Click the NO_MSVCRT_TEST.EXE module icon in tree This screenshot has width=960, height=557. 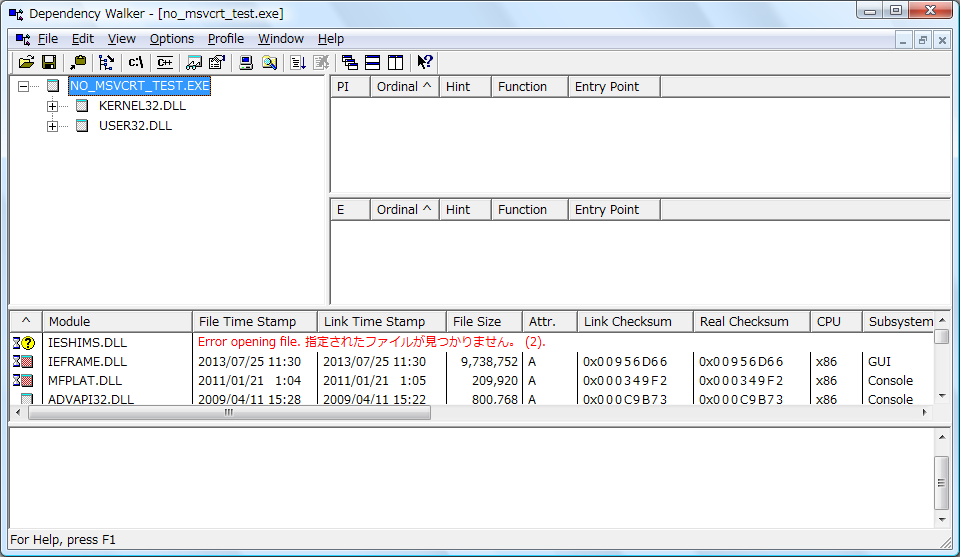(53, 86)
